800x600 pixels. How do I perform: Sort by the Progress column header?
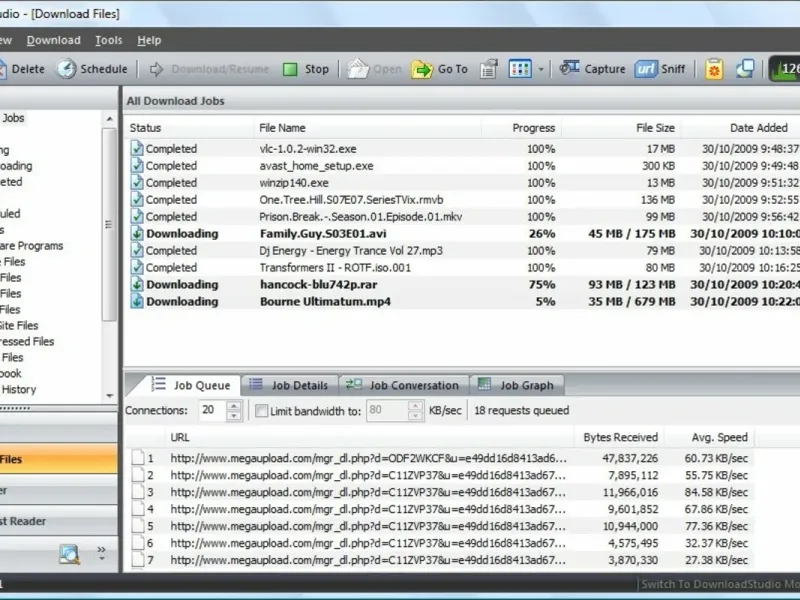521,128
